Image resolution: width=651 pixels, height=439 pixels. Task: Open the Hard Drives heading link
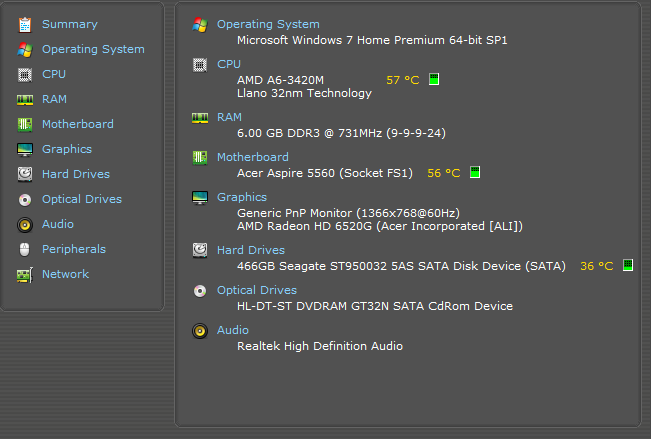click(251, 250)
